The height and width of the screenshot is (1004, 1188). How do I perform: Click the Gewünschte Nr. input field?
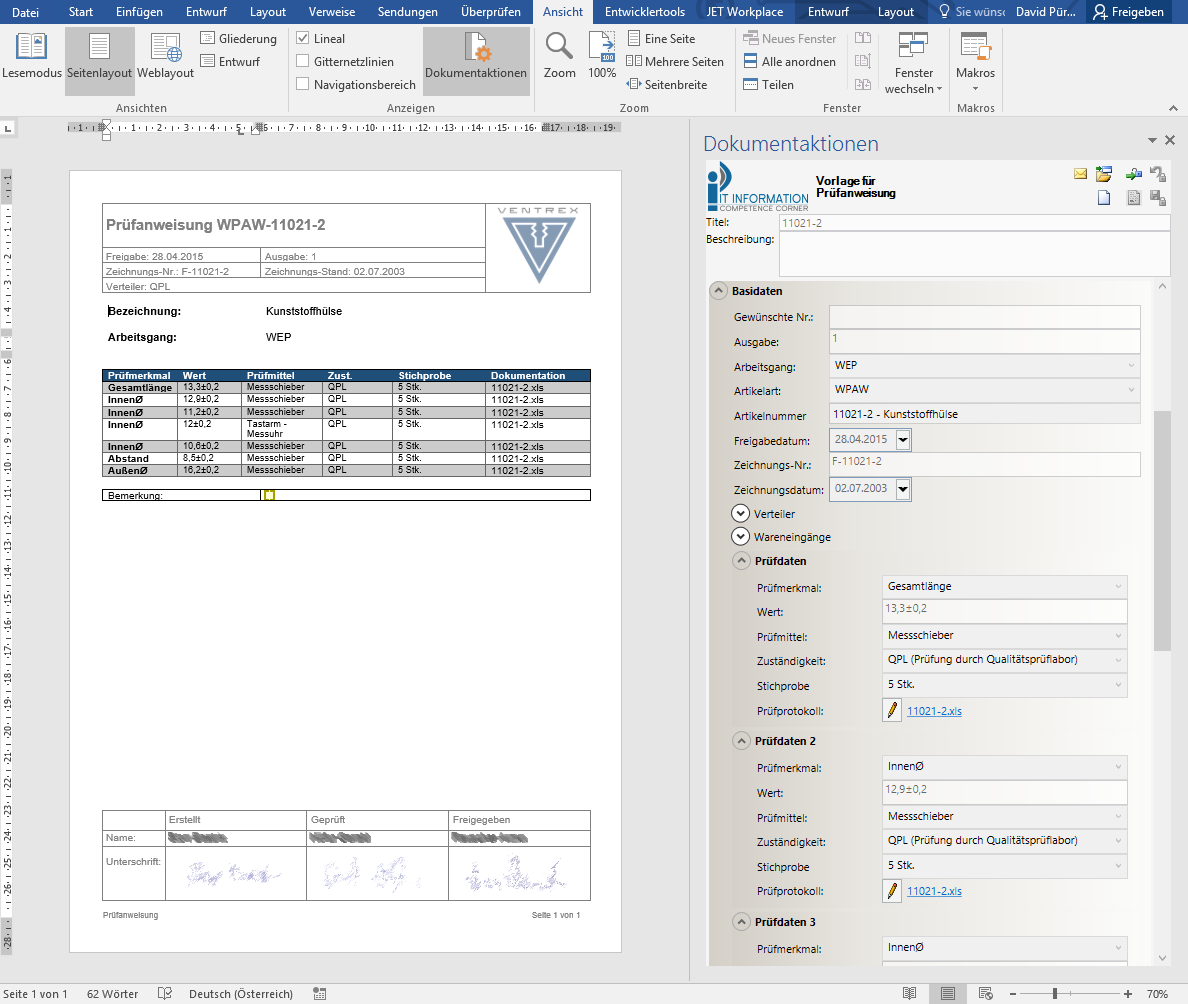[984, 317]
